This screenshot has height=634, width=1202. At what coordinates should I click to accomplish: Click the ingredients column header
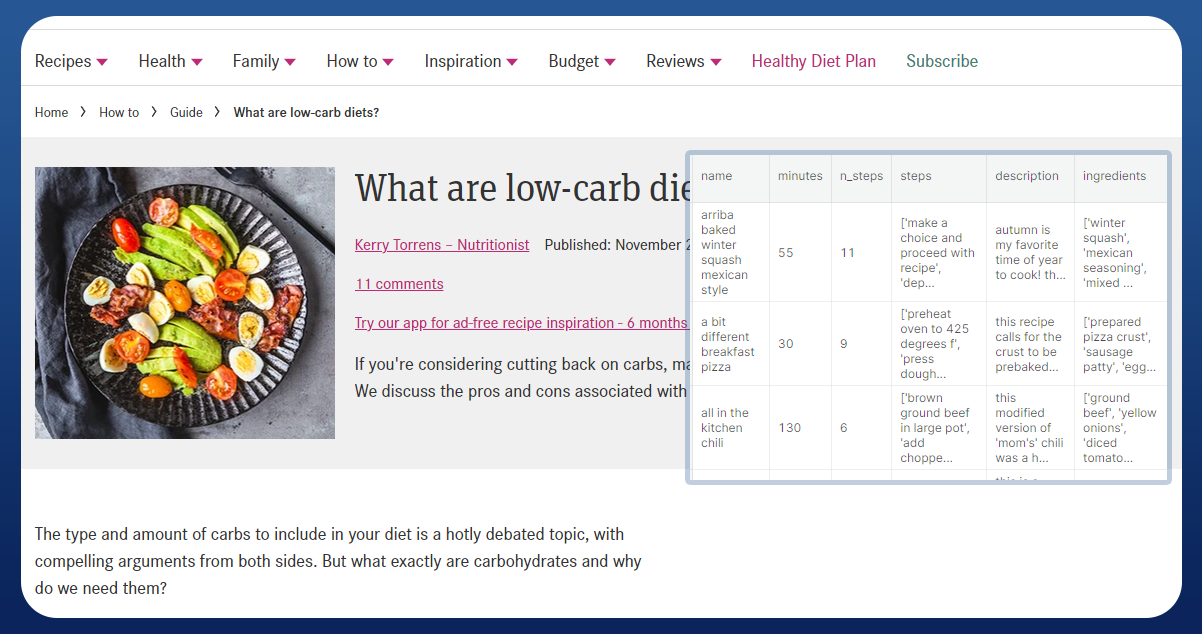[1114, 176]
